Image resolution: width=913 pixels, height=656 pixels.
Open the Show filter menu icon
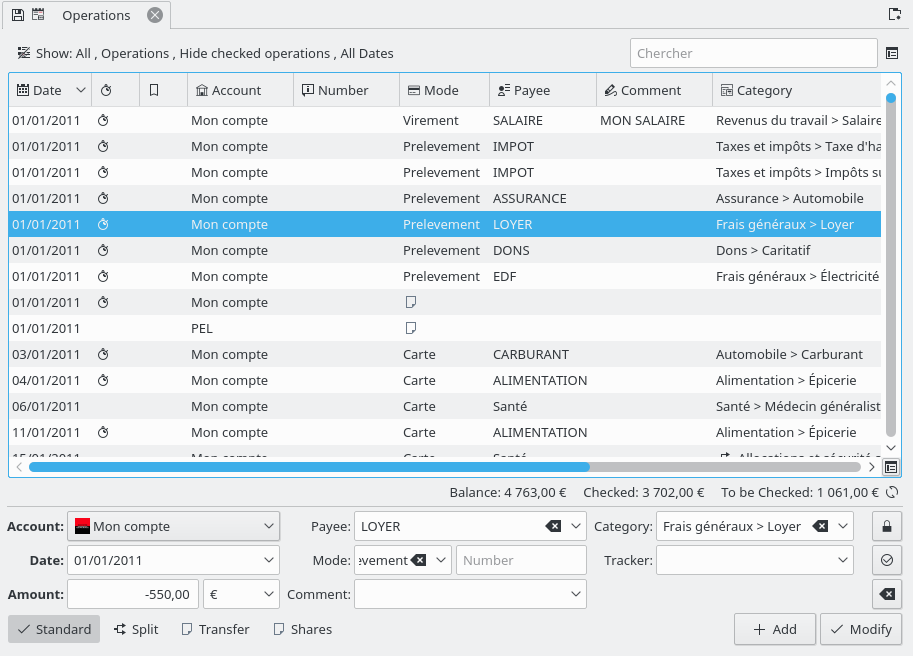point(23,53)
